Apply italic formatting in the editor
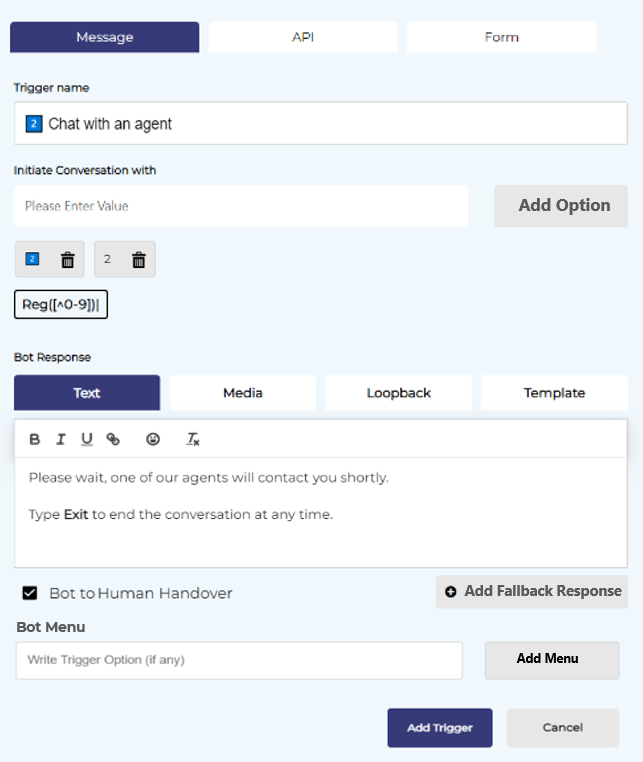The image size is (643, 762). pyautogui.click(x=61, y=439)
